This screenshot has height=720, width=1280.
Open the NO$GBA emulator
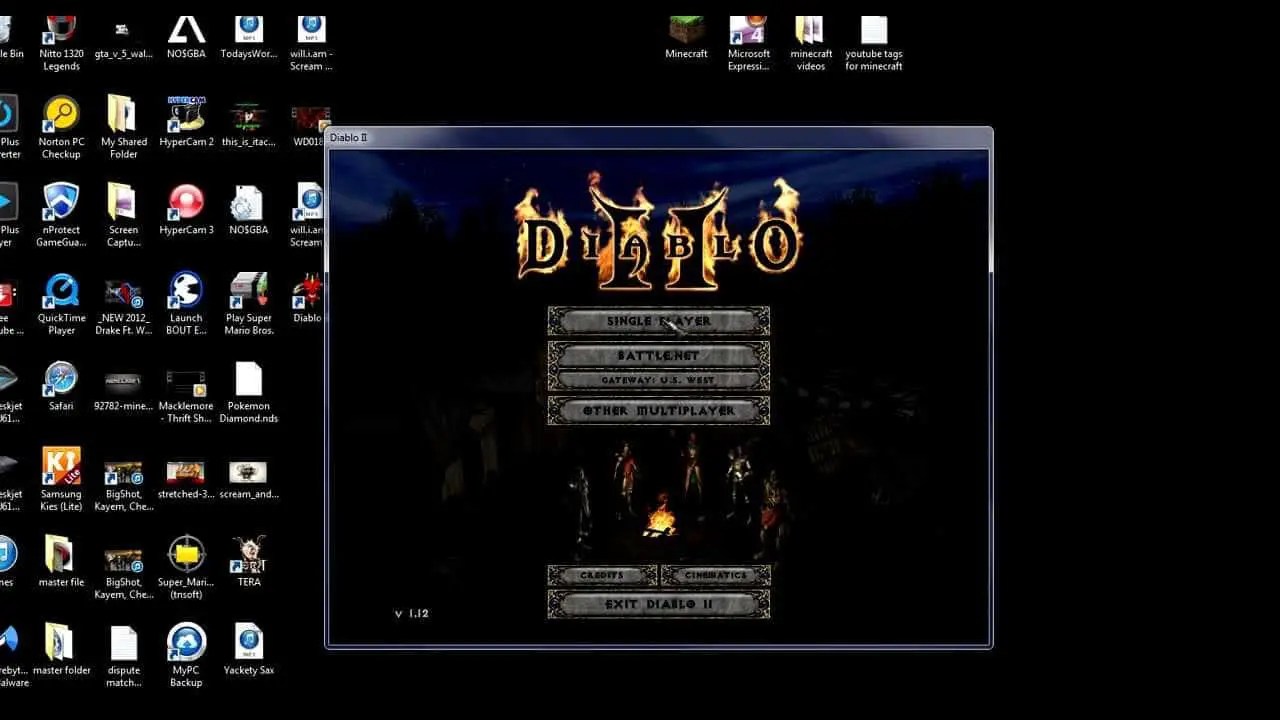tap(186, 30)
